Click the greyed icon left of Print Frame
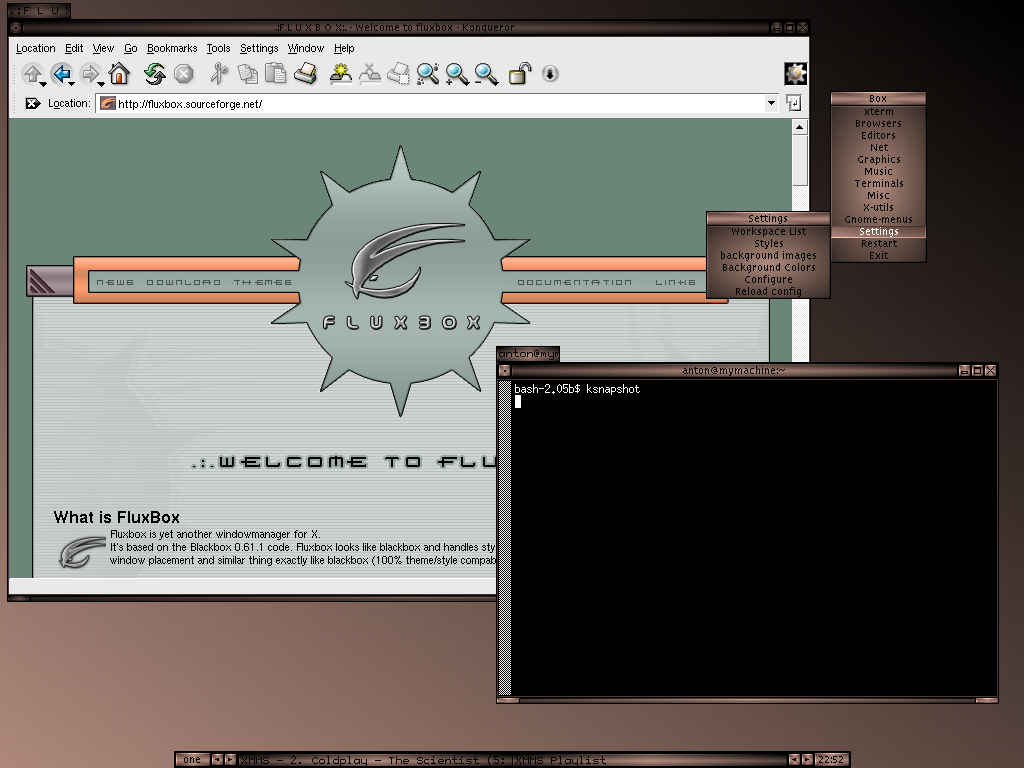 click(370, 74)
